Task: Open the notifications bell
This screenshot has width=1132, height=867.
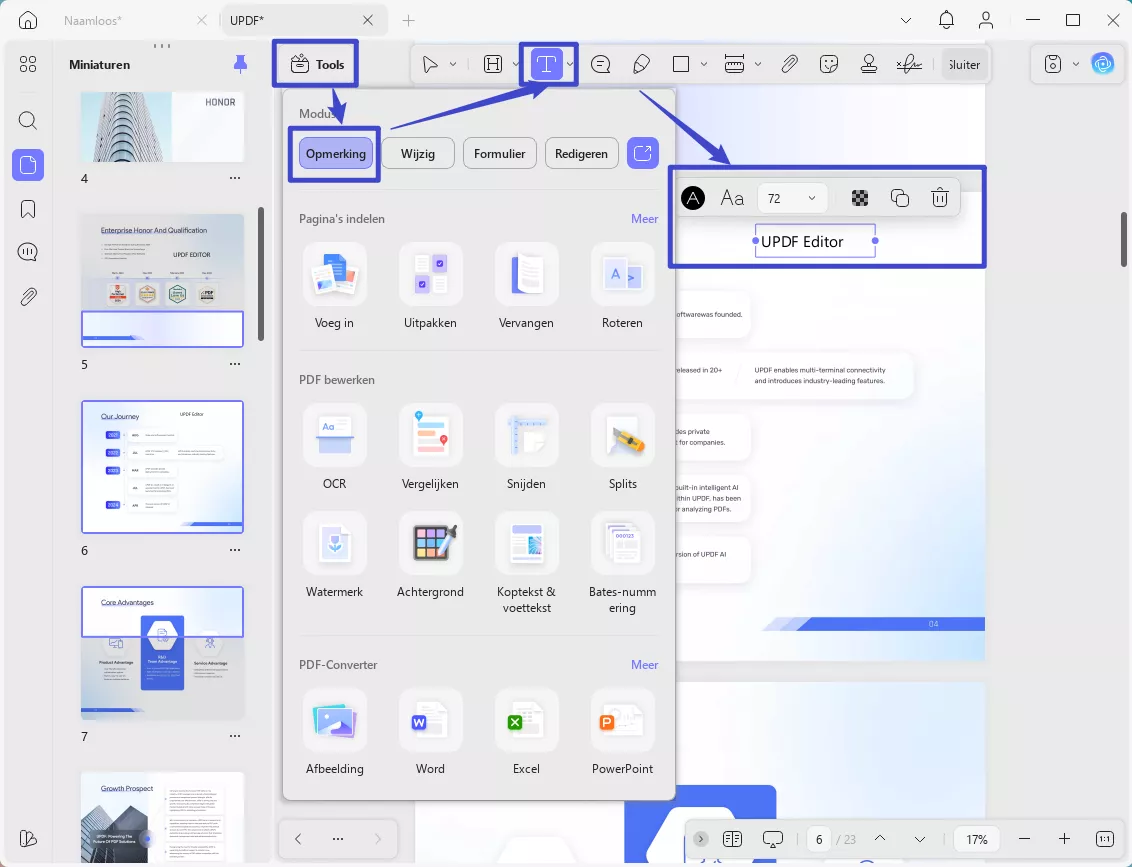Action: (946, 20)
